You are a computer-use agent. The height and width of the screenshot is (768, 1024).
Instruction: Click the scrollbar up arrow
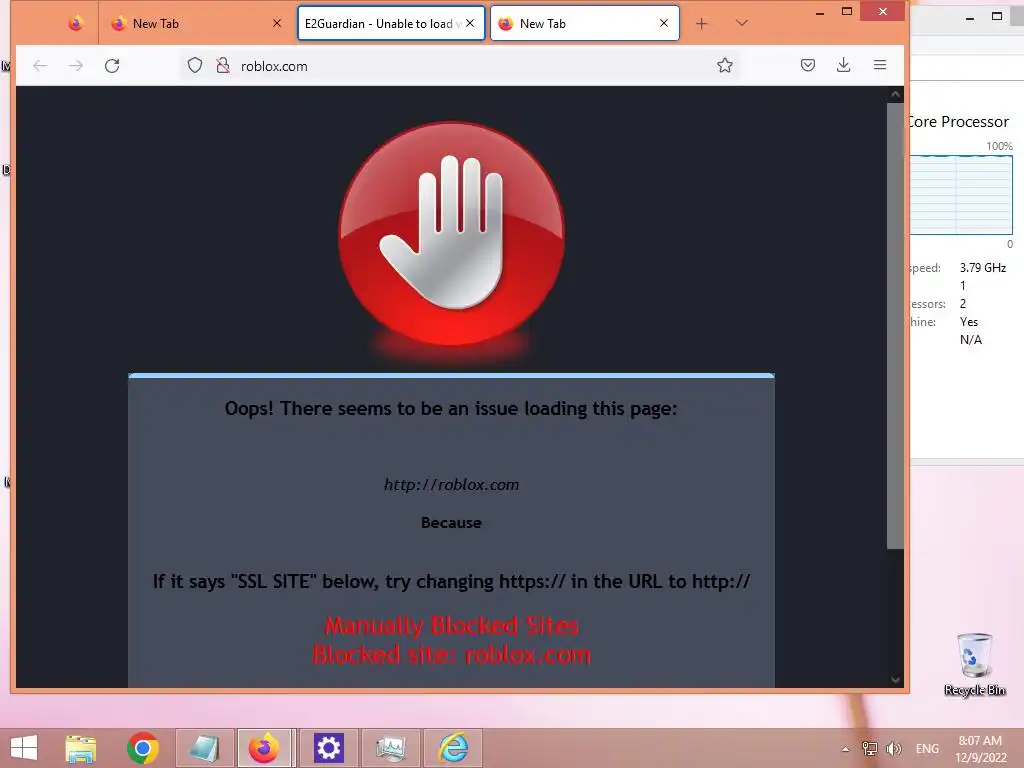(895, 95)
